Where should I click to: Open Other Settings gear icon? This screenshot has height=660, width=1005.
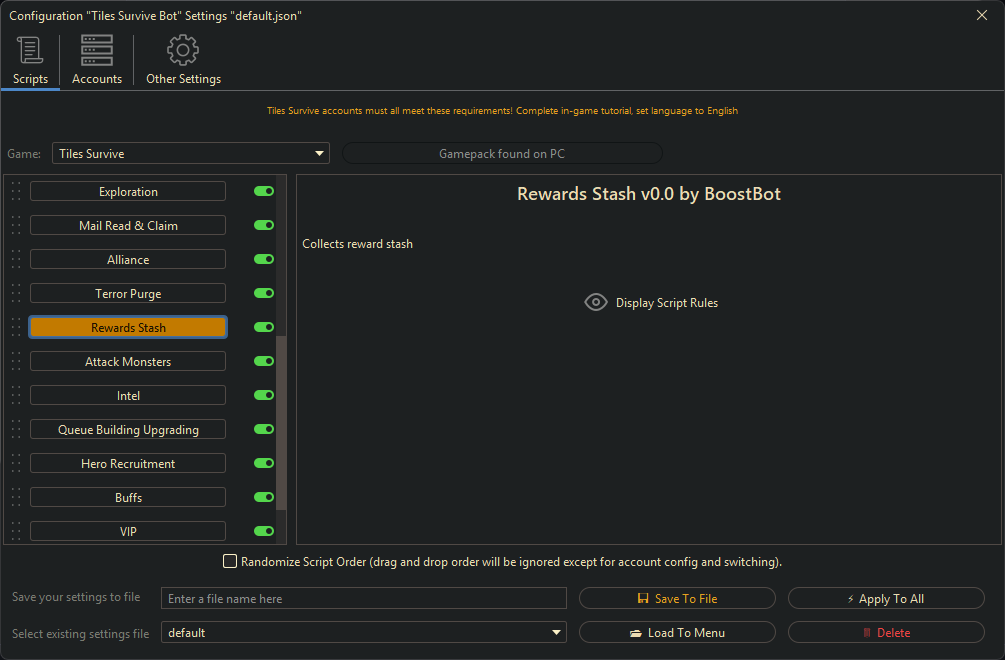coord(183,50)
